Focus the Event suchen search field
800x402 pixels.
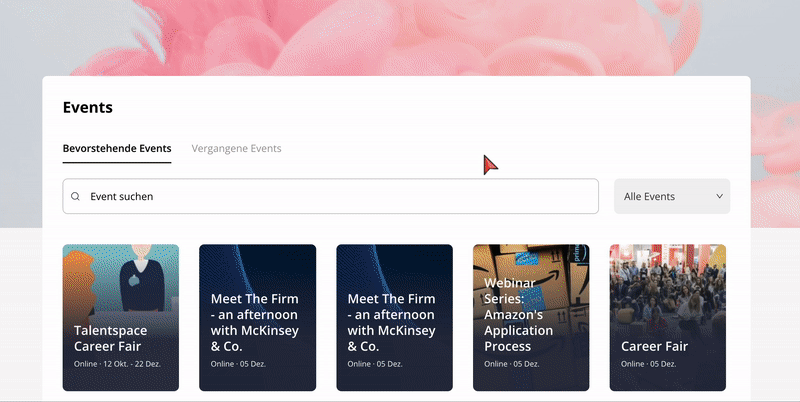coord(331,196)
